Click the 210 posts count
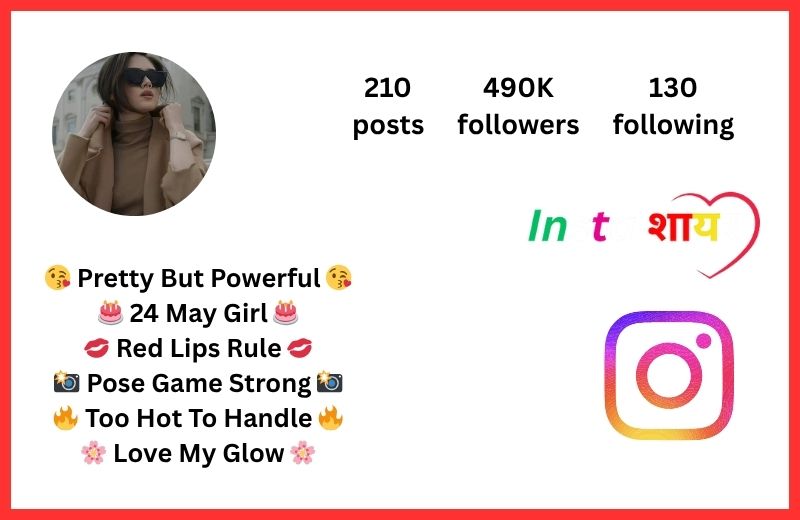The height and width of the screenshot is (520, 800). point(388,106)
